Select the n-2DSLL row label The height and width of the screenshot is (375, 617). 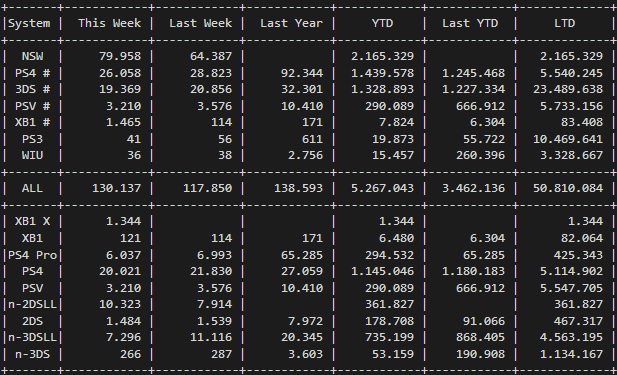pos(33,304)
